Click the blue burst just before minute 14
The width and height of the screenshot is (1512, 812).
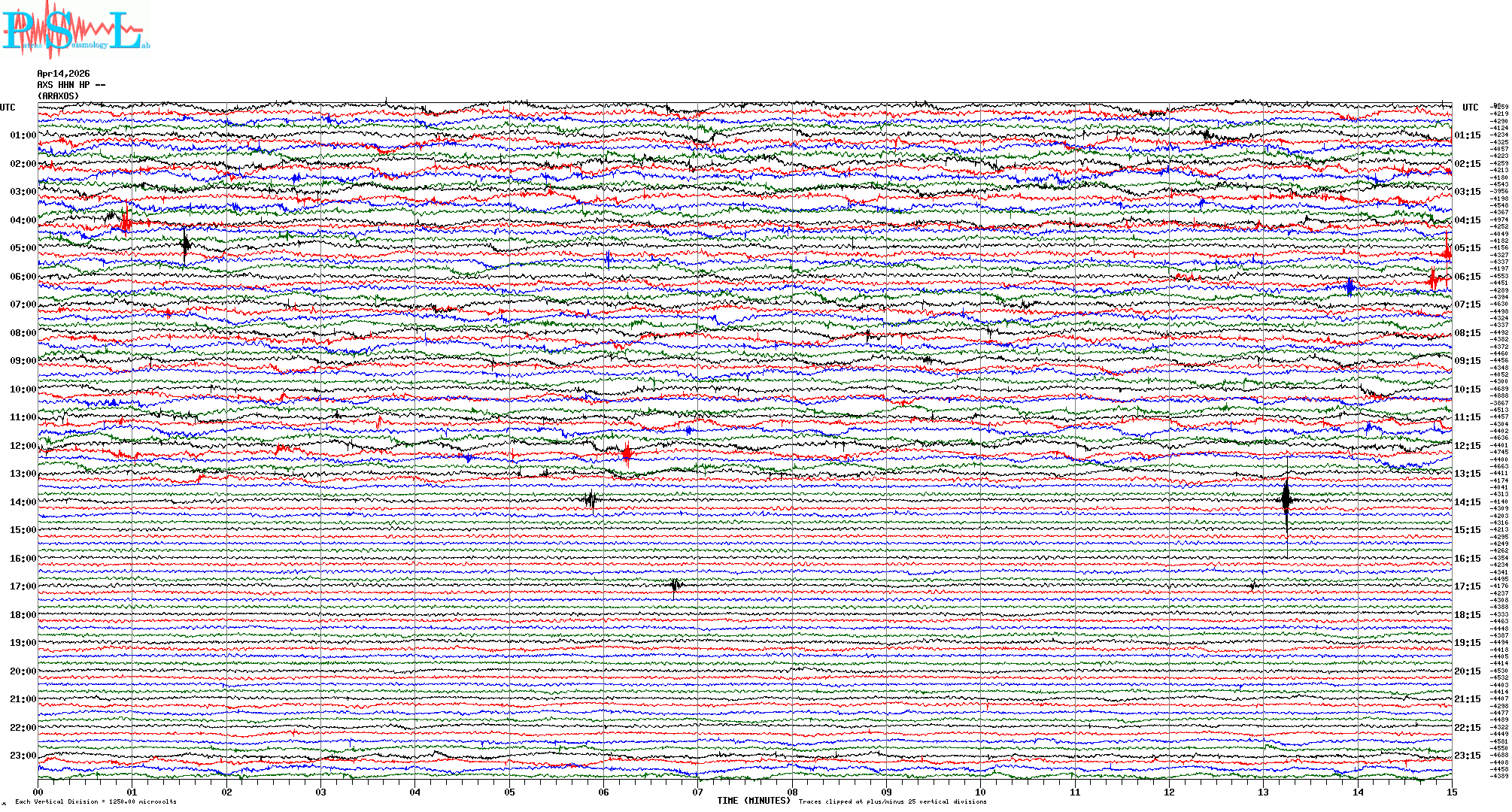coord(1350,286)
